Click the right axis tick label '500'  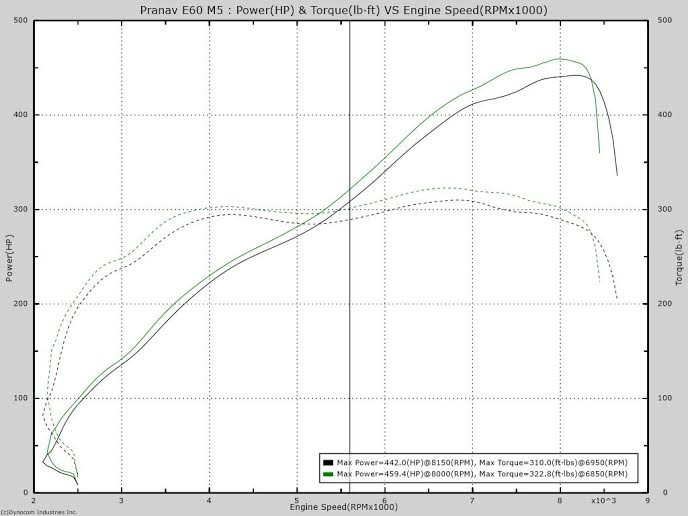(665, 20)
